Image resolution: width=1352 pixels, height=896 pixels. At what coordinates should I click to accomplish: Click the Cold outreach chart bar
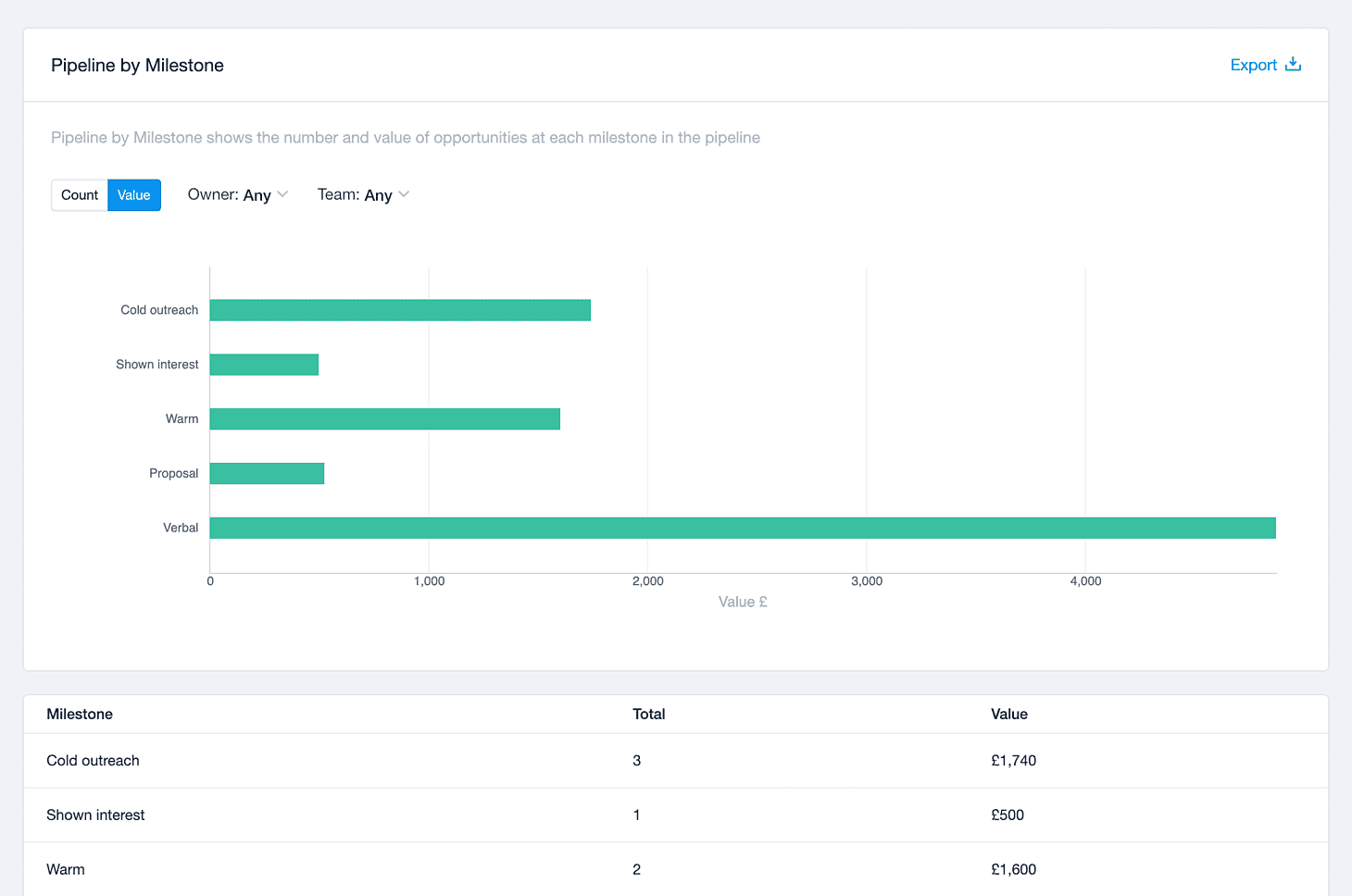click(x=400, y=310)
